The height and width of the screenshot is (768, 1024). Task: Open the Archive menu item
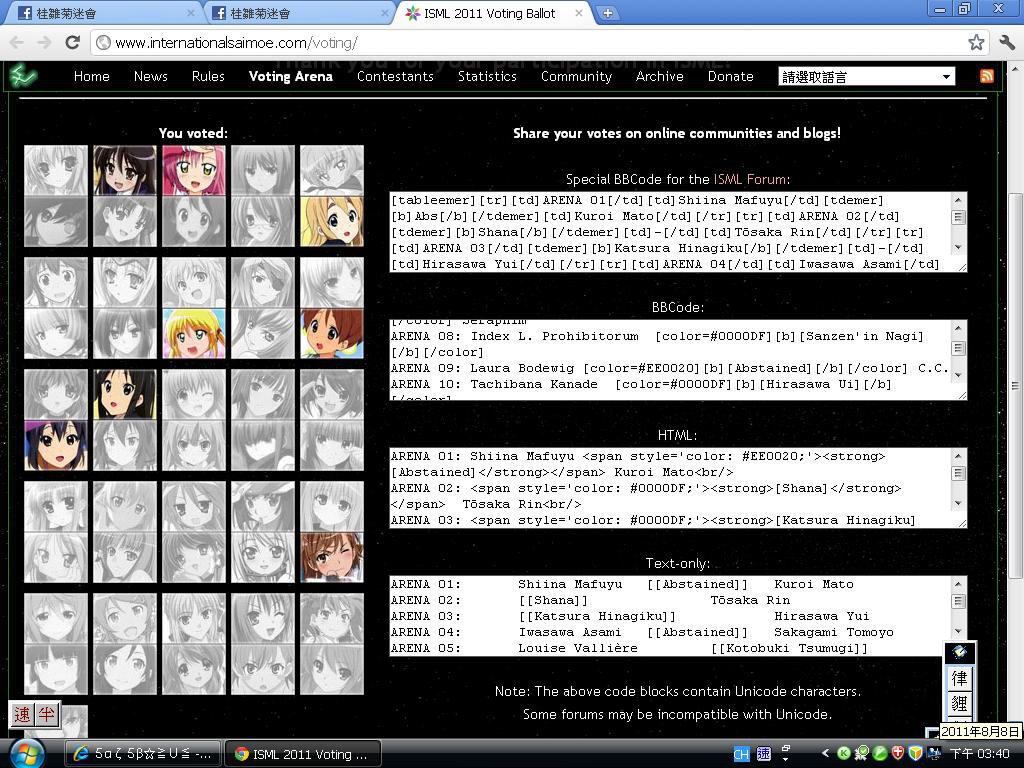tap(660, 76)
